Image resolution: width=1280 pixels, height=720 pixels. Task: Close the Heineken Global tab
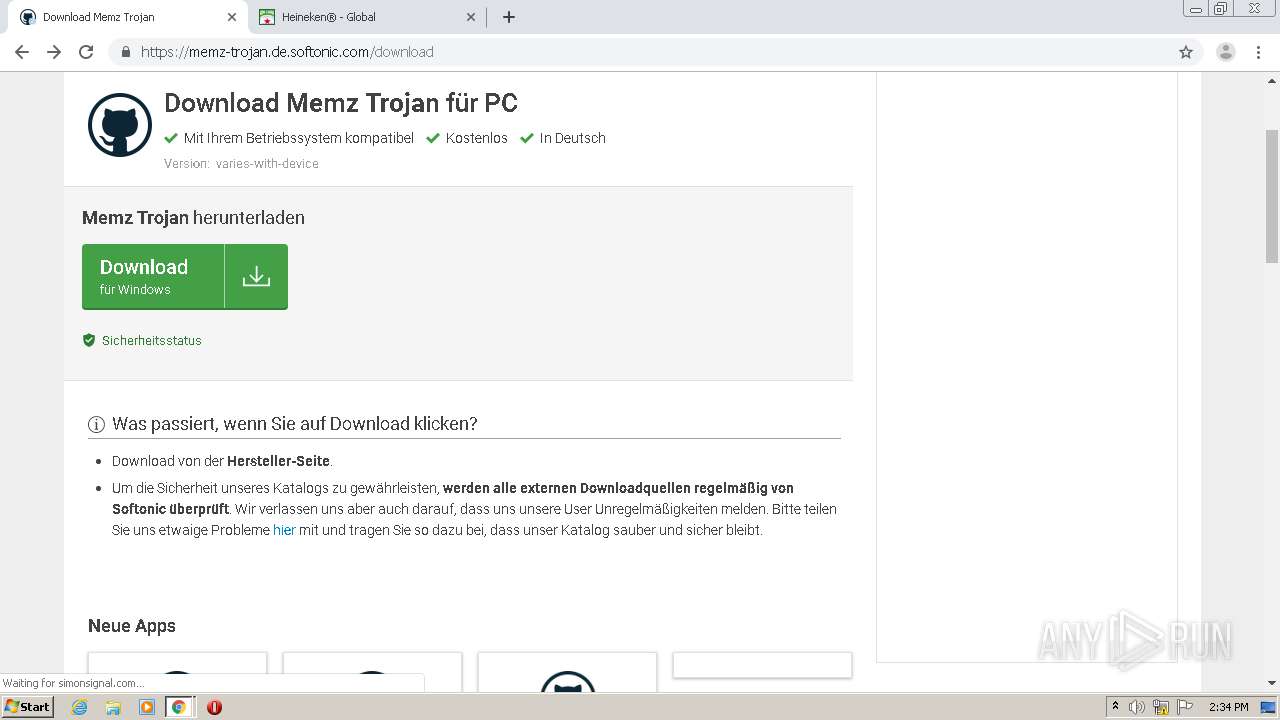(471, 17)
